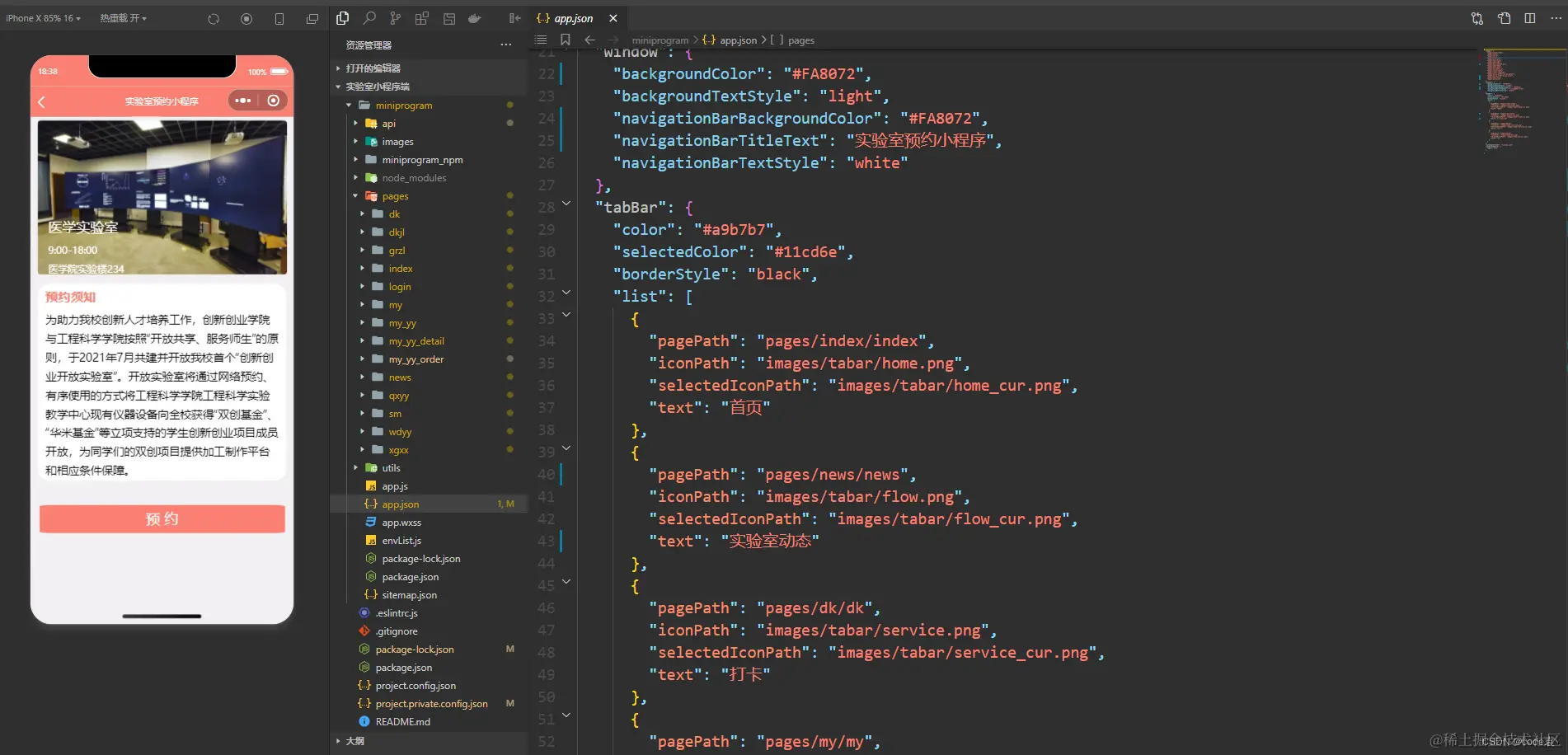Fold the list array at line 32
The width and height of the screenshot is (1568, 755).
(566, 292)
